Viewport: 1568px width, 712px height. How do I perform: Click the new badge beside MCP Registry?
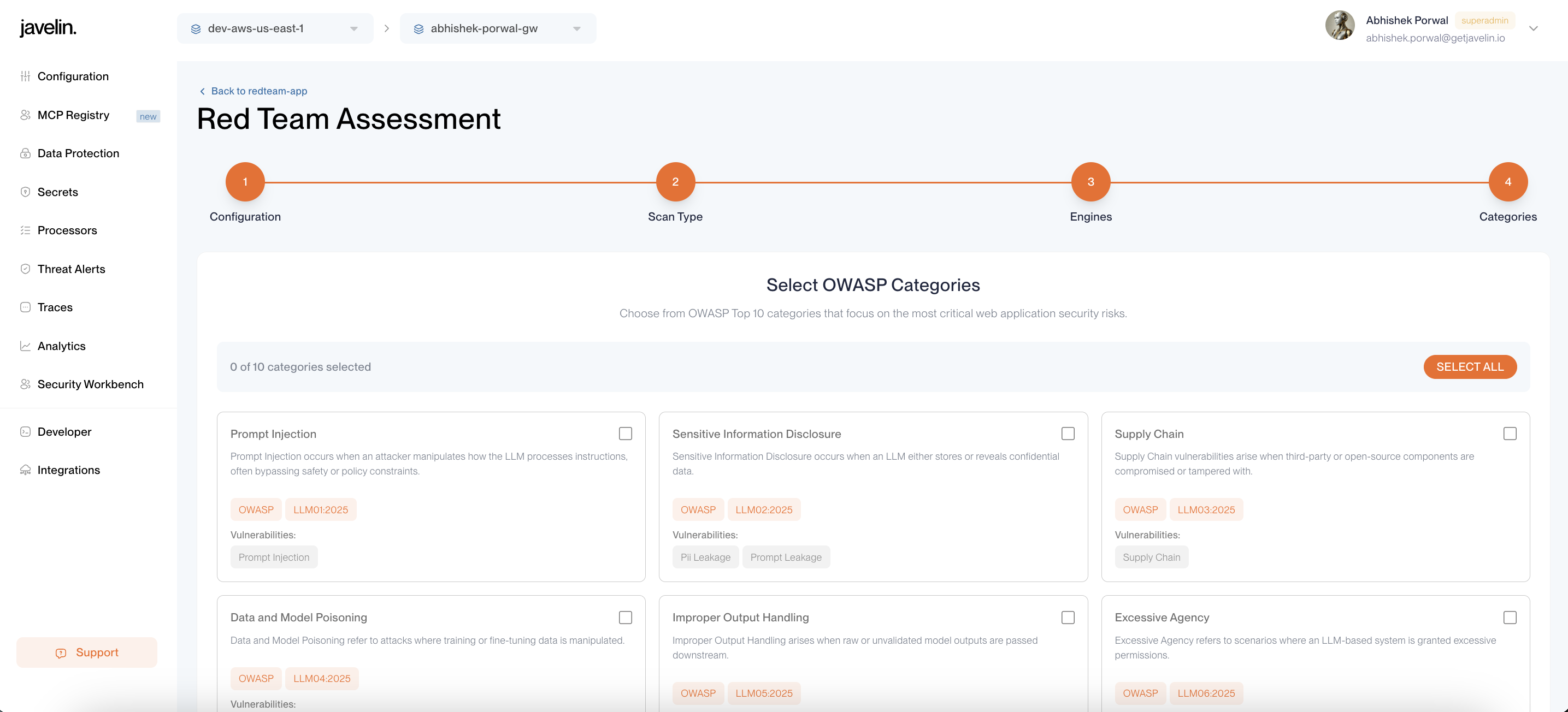pos(148,116)
